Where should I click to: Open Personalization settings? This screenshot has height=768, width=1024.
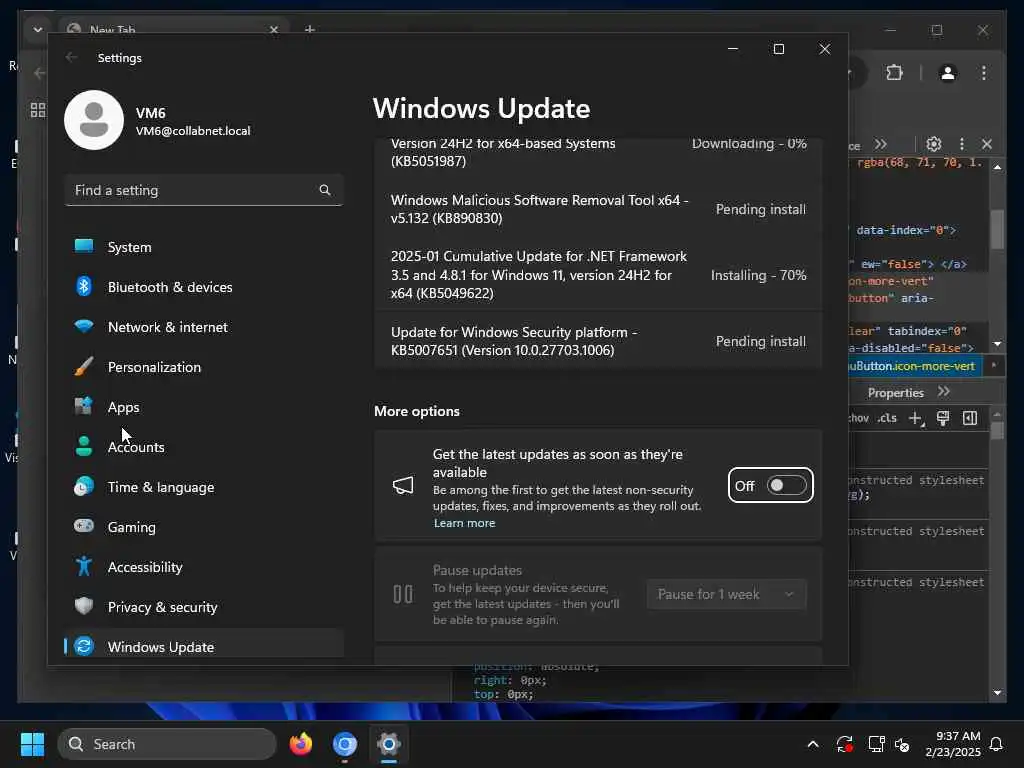204,367
